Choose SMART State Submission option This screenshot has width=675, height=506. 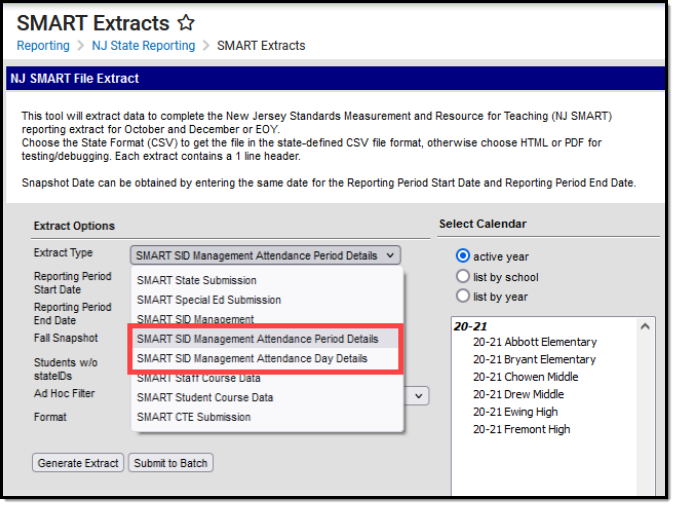point(267,280)
